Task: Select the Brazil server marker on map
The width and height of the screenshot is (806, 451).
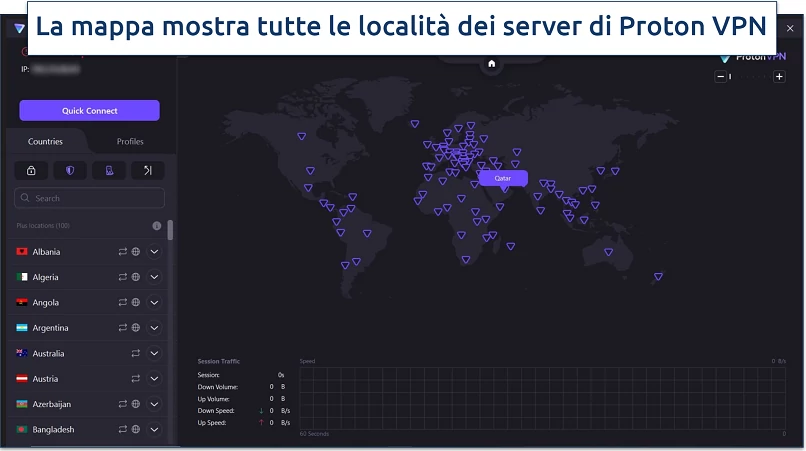Action: click(367, 233)
